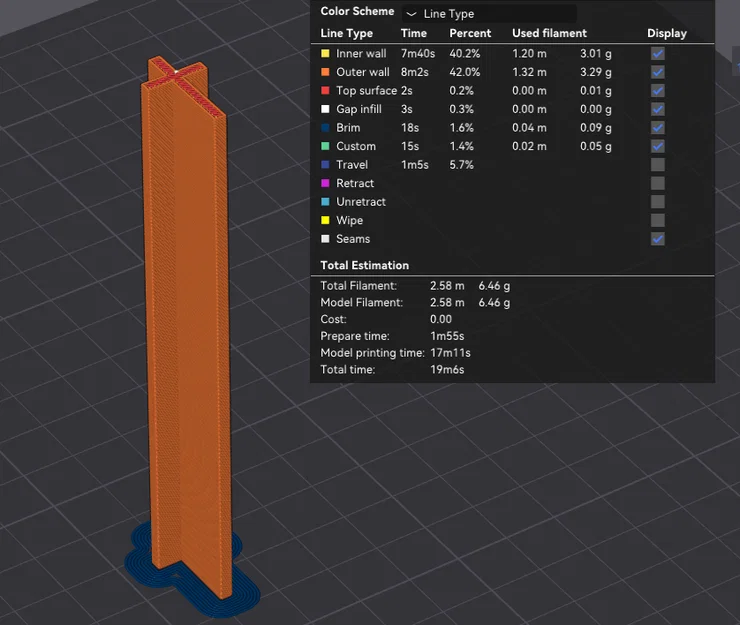Enable the Wipe display checkbox
Viewport: 740px width, 625px height.
tap(657, 220)
